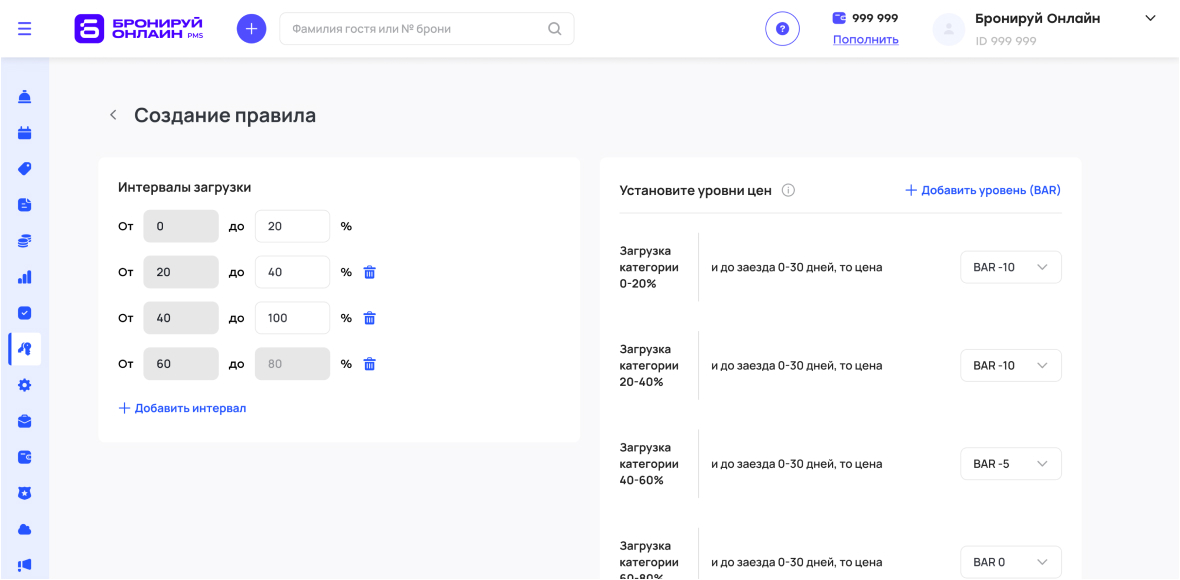
Task: Open the settings gear sidebar icon
Action: click(25, 385)
